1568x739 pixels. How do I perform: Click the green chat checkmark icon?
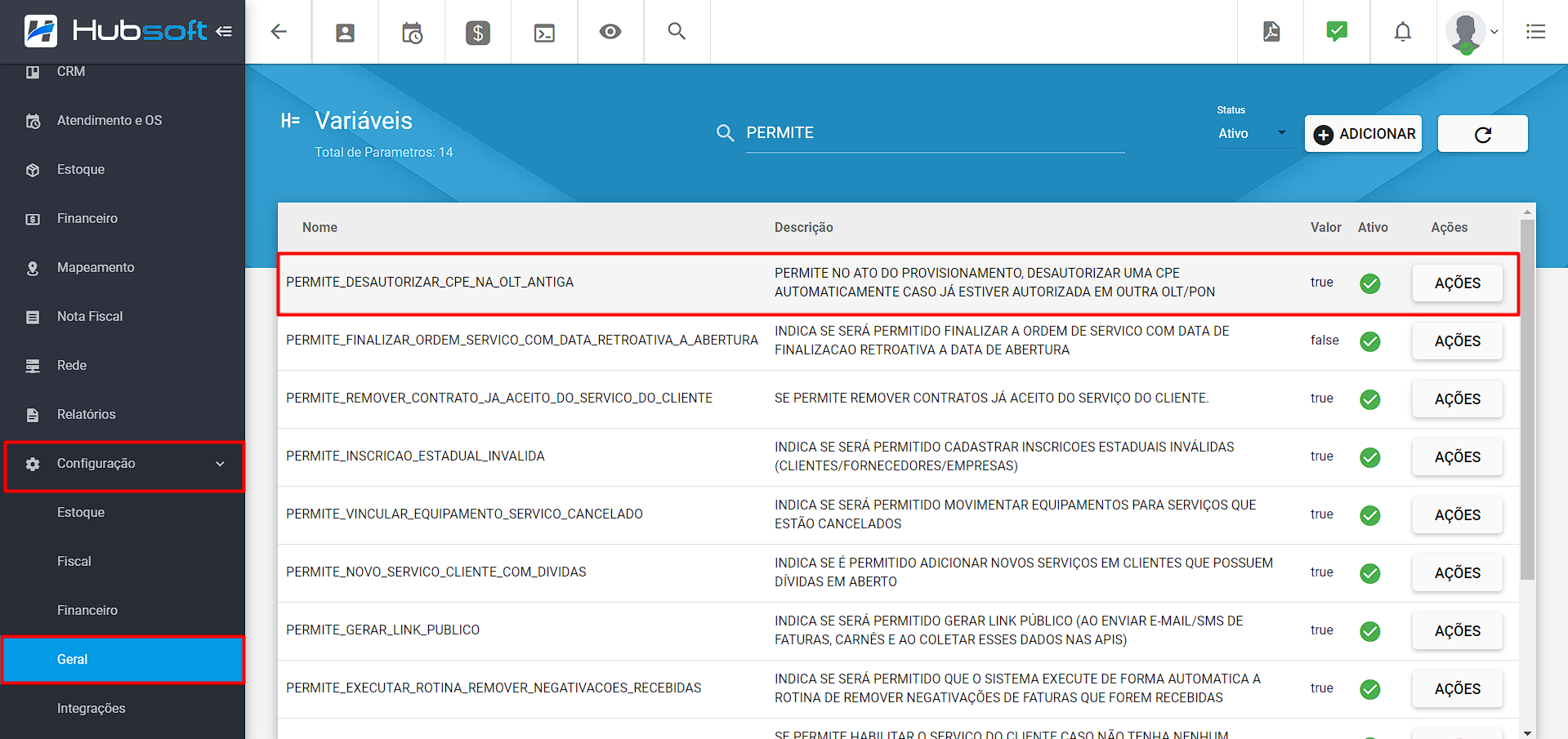pos(1337,32)
